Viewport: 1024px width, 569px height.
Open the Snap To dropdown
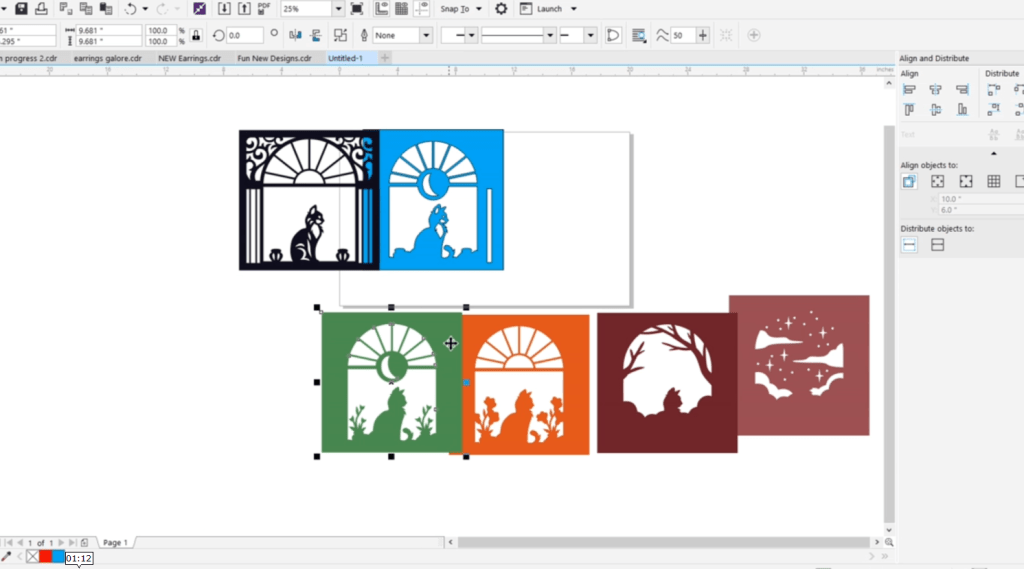pyautogui.click(x=462, y=8)
